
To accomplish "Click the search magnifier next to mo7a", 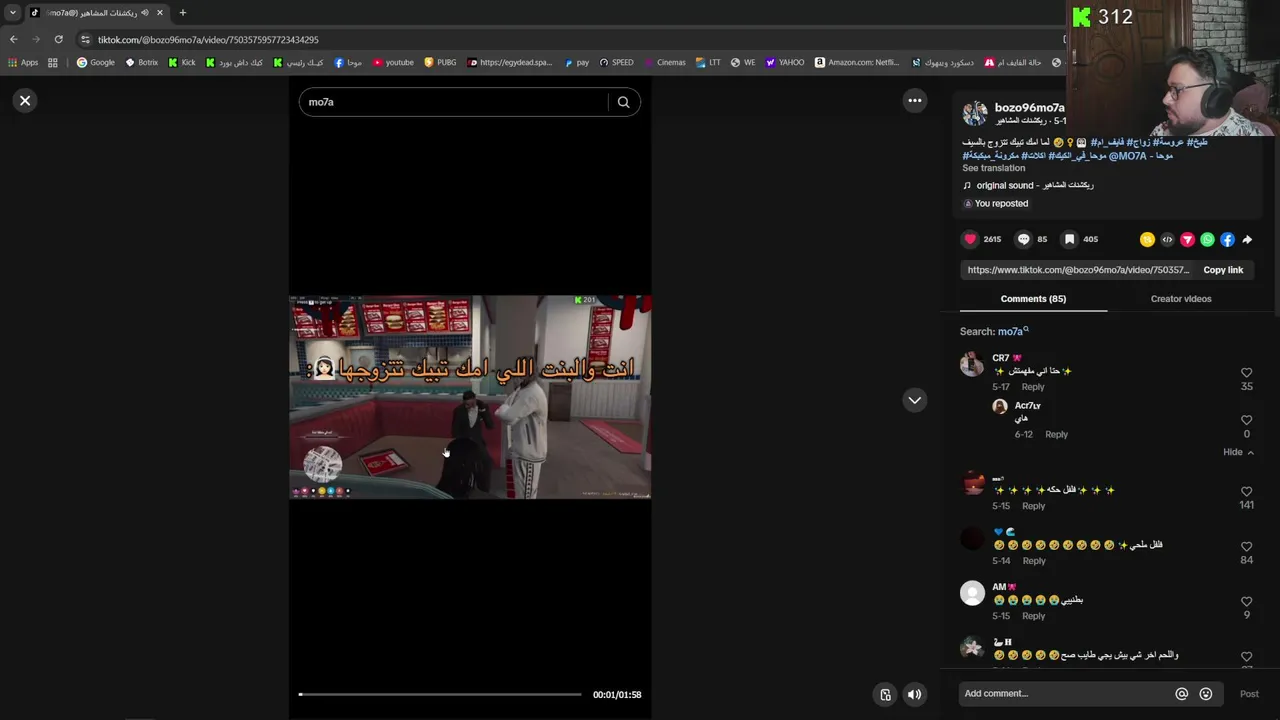I will pos(623,102).
